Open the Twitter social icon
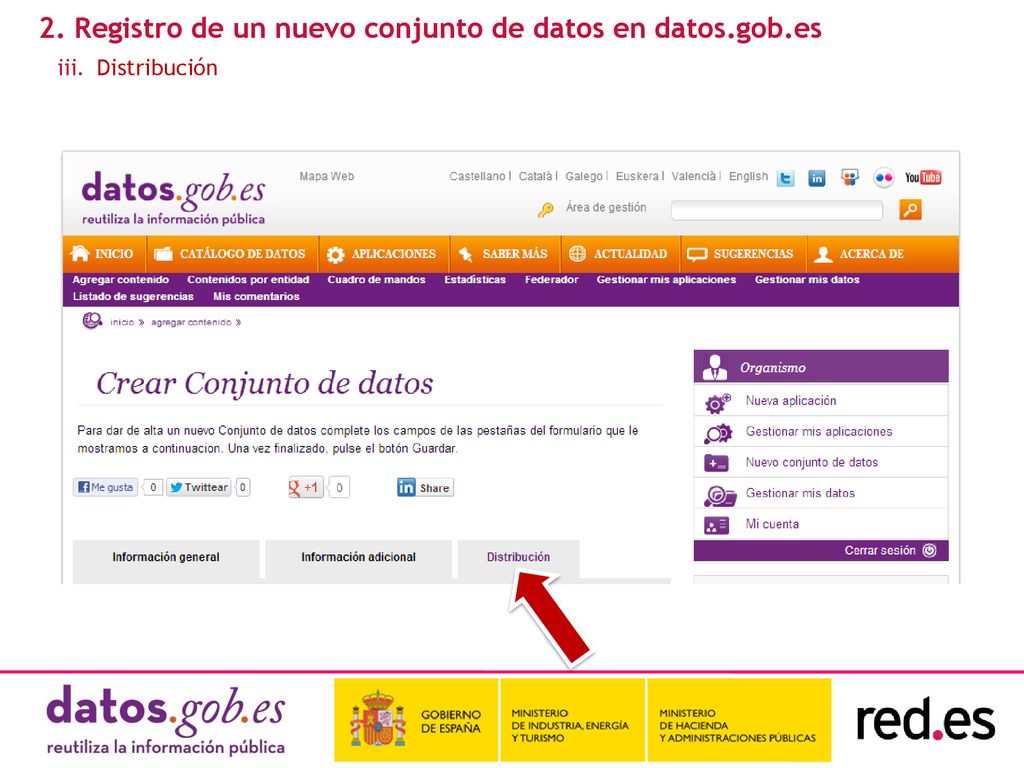The image size is (1024, 768). click(786, 178)
